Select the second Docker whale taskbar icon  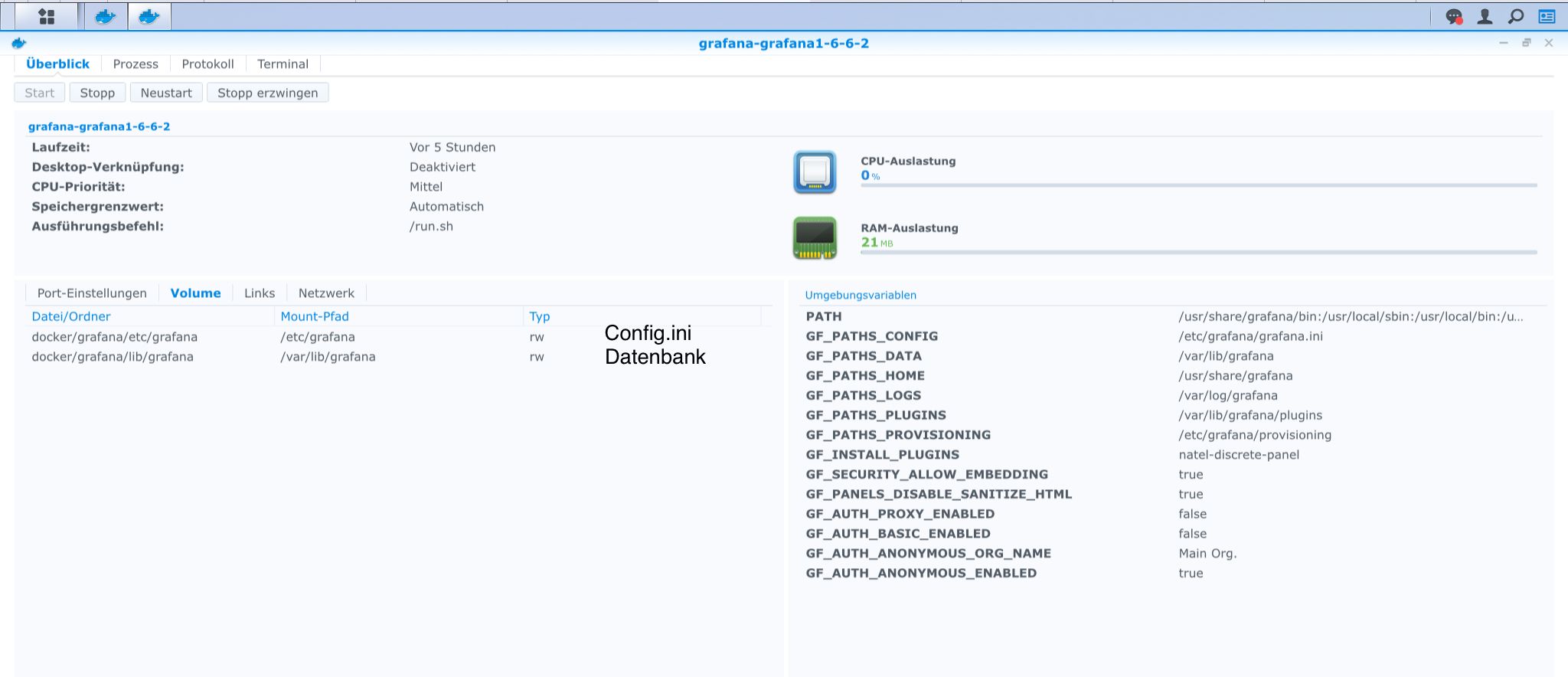[149, 16]
